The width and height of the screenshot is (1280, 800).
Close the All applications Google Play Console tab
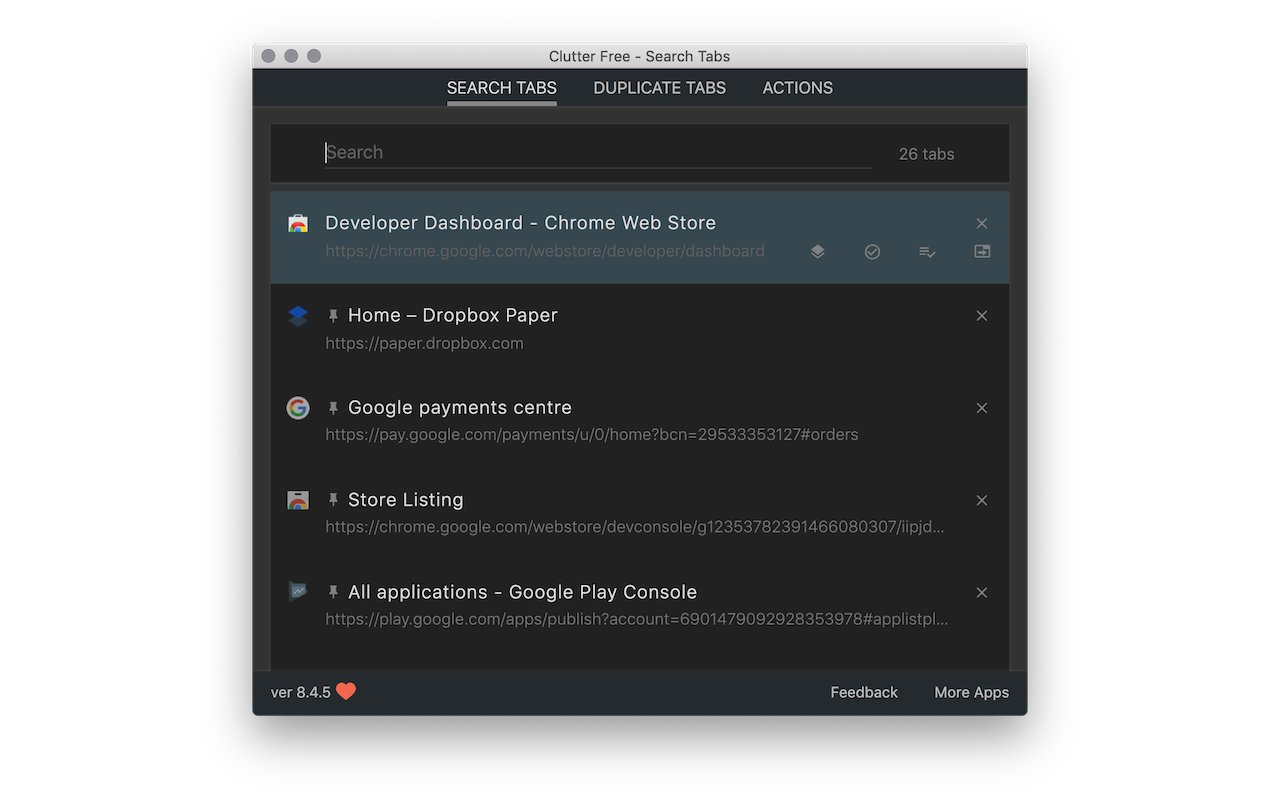point(981,592)
